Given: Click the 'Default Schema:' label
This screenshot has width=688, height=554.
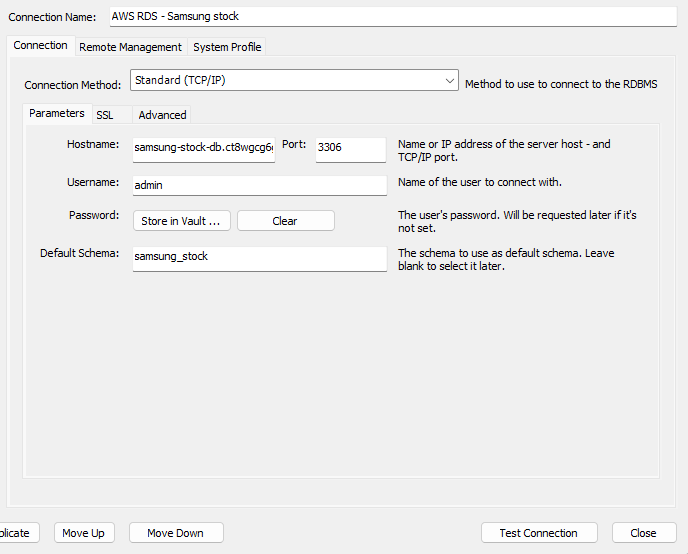Looking at the screenshot, I should pos(79,253).
